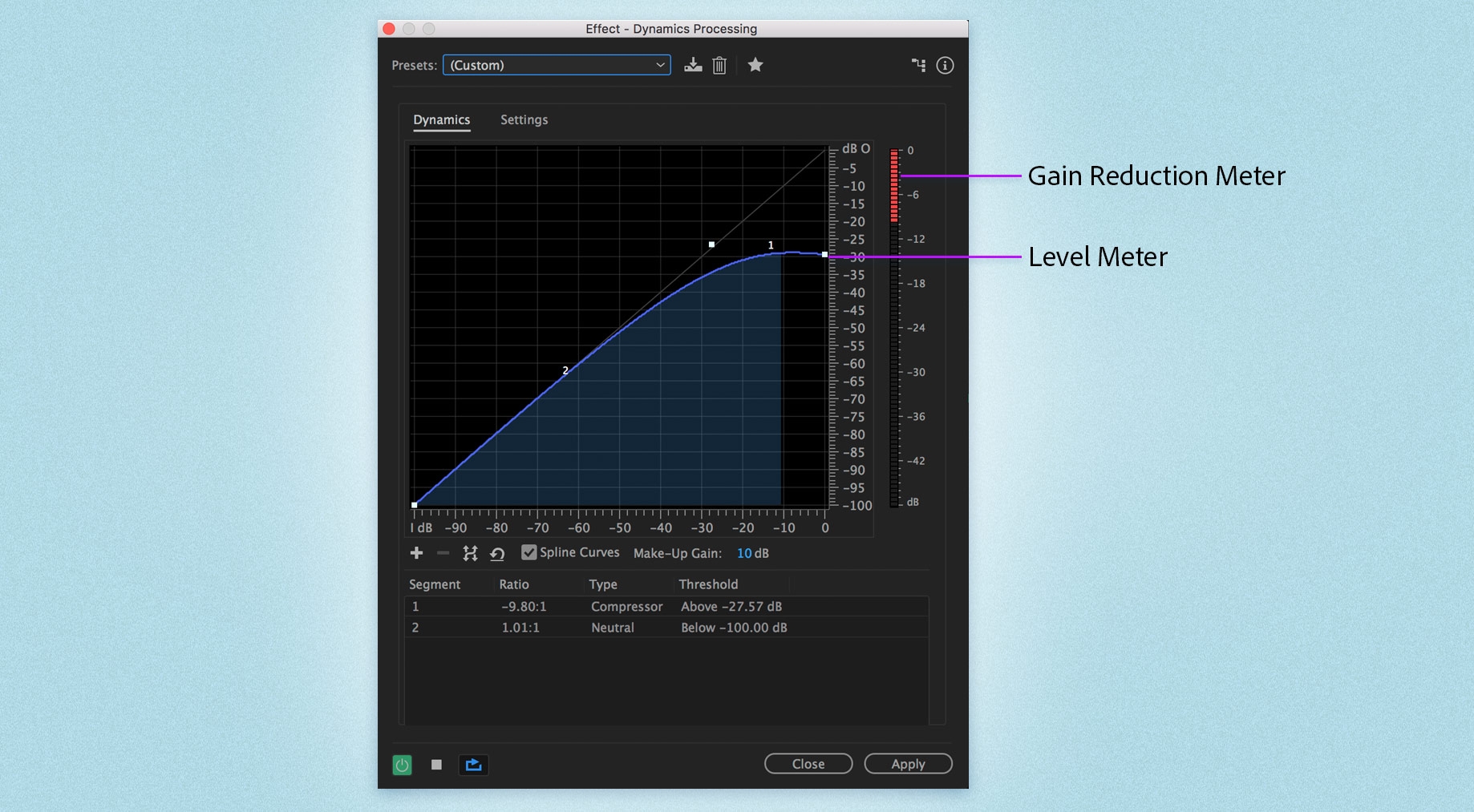Screen dimensions: 1474x812
Task: Click the Apply button
Action: tap(908, 763)
